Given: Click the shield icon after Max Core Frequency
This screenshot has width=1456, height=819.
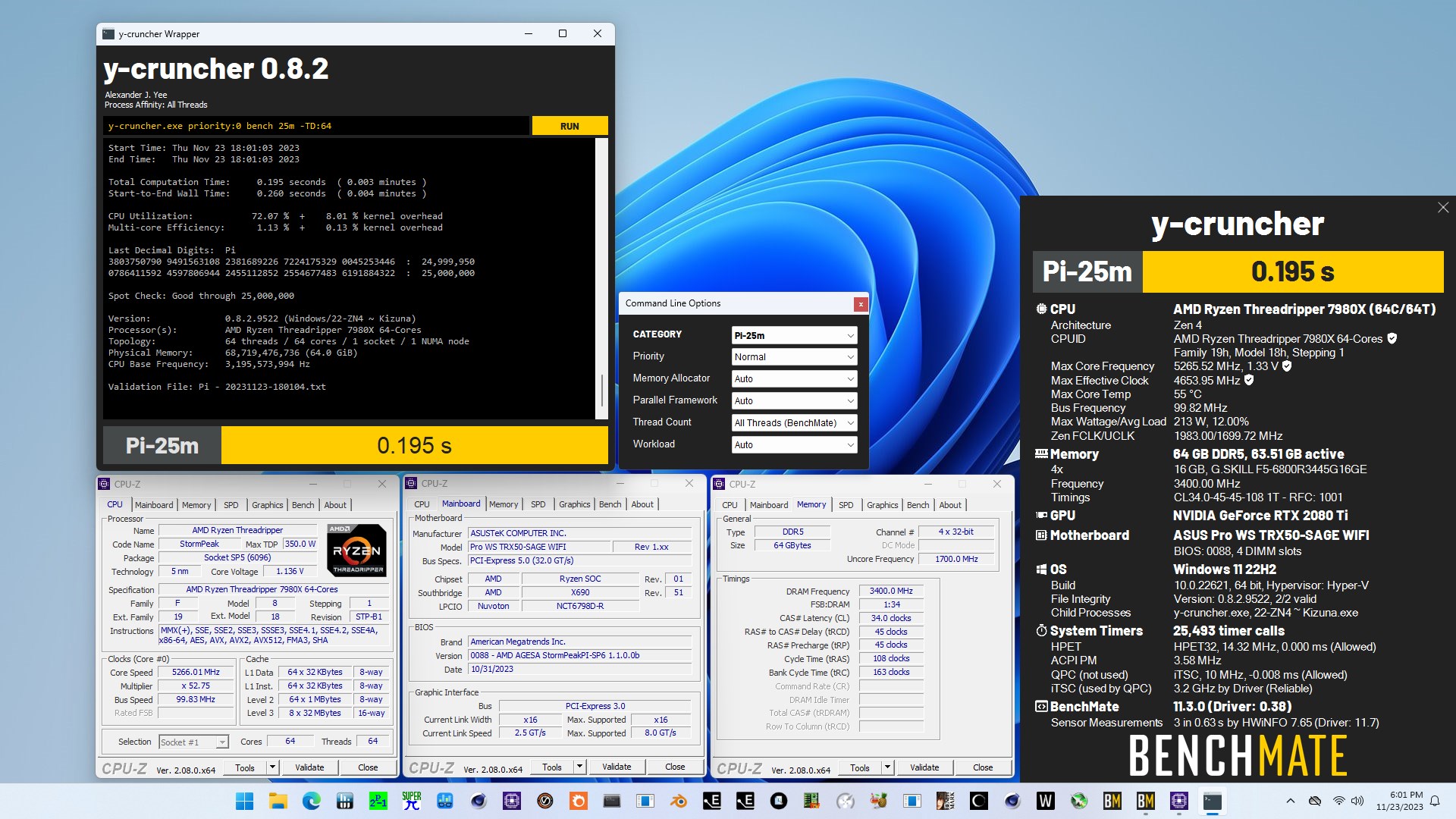Looking at the screenshot, I should (1287, 366).
